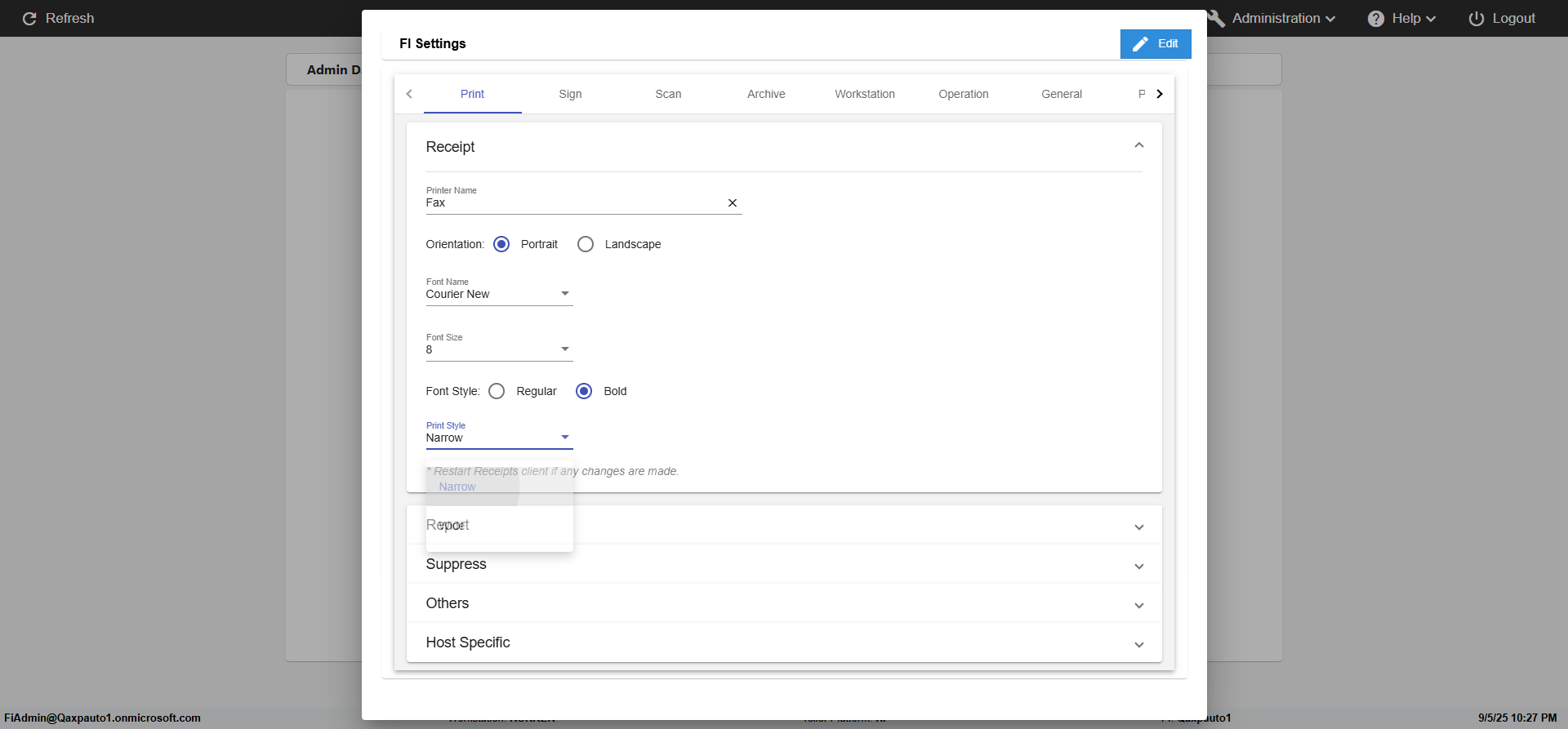Select Landscape orientation
The height and width of the screenshot is (729, 1568).
[586, 244]
